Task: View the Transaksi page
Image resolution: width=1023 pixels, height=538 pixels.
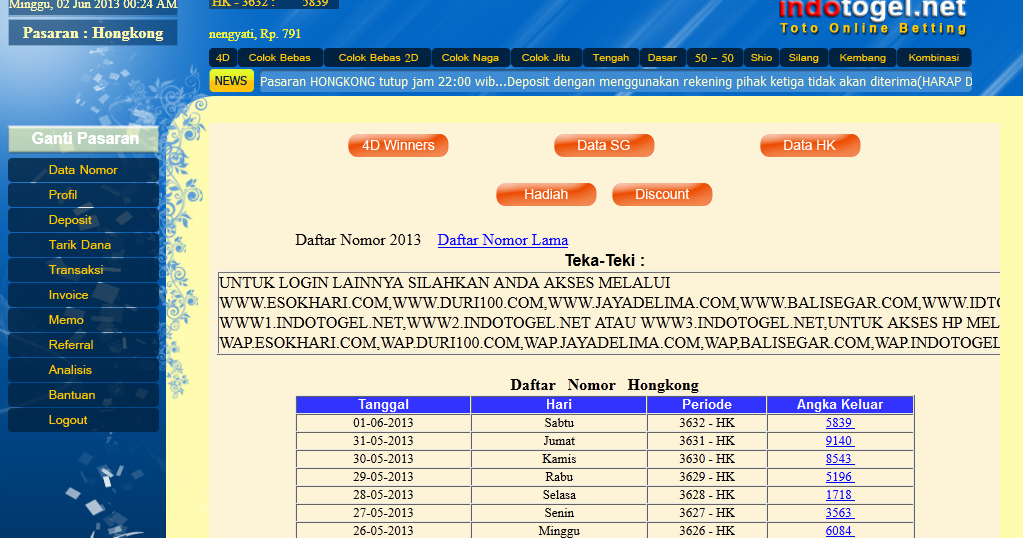Action: (84, 270)
